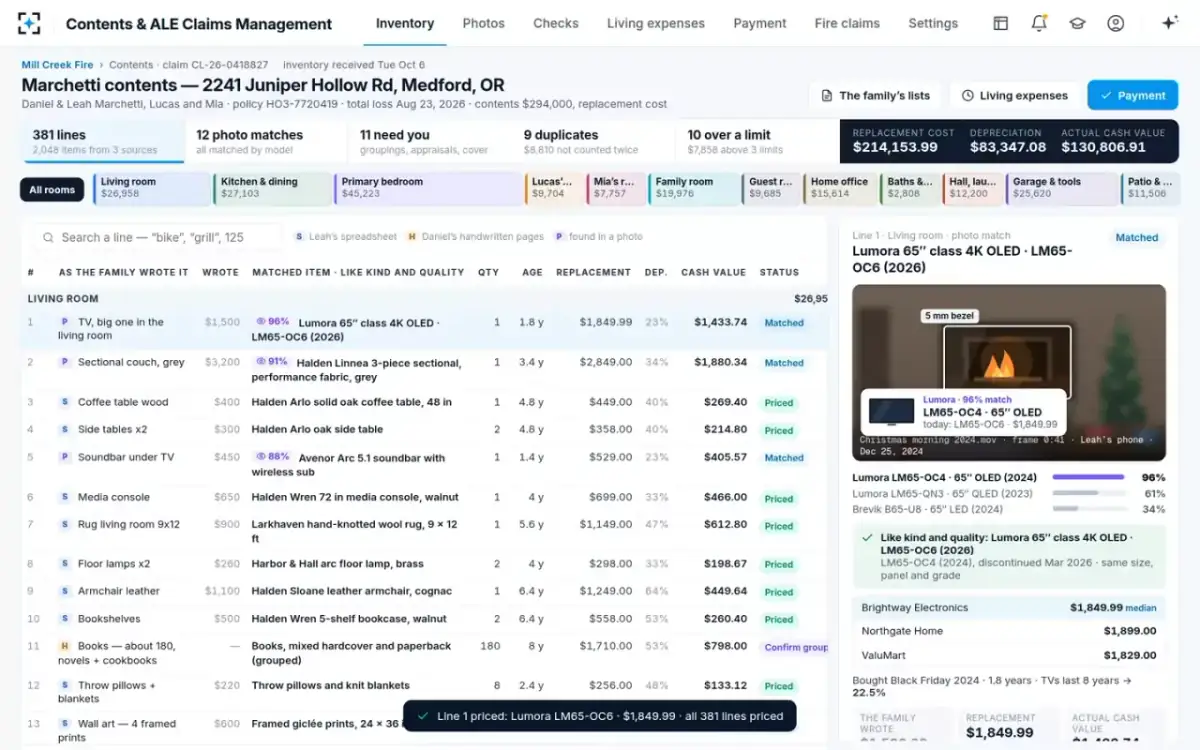Open The family's lists button
1200x750 pixels.
[876, 96]
